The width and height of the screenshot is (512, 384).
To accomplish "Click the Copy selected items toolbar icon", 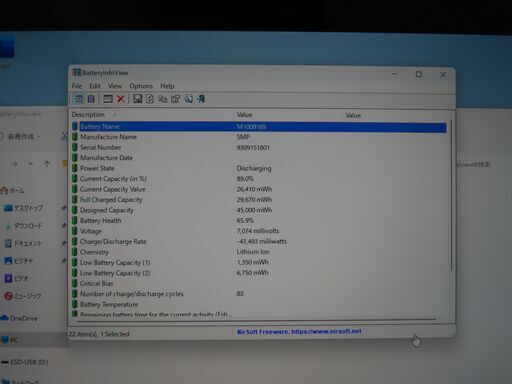I will 163,99.
